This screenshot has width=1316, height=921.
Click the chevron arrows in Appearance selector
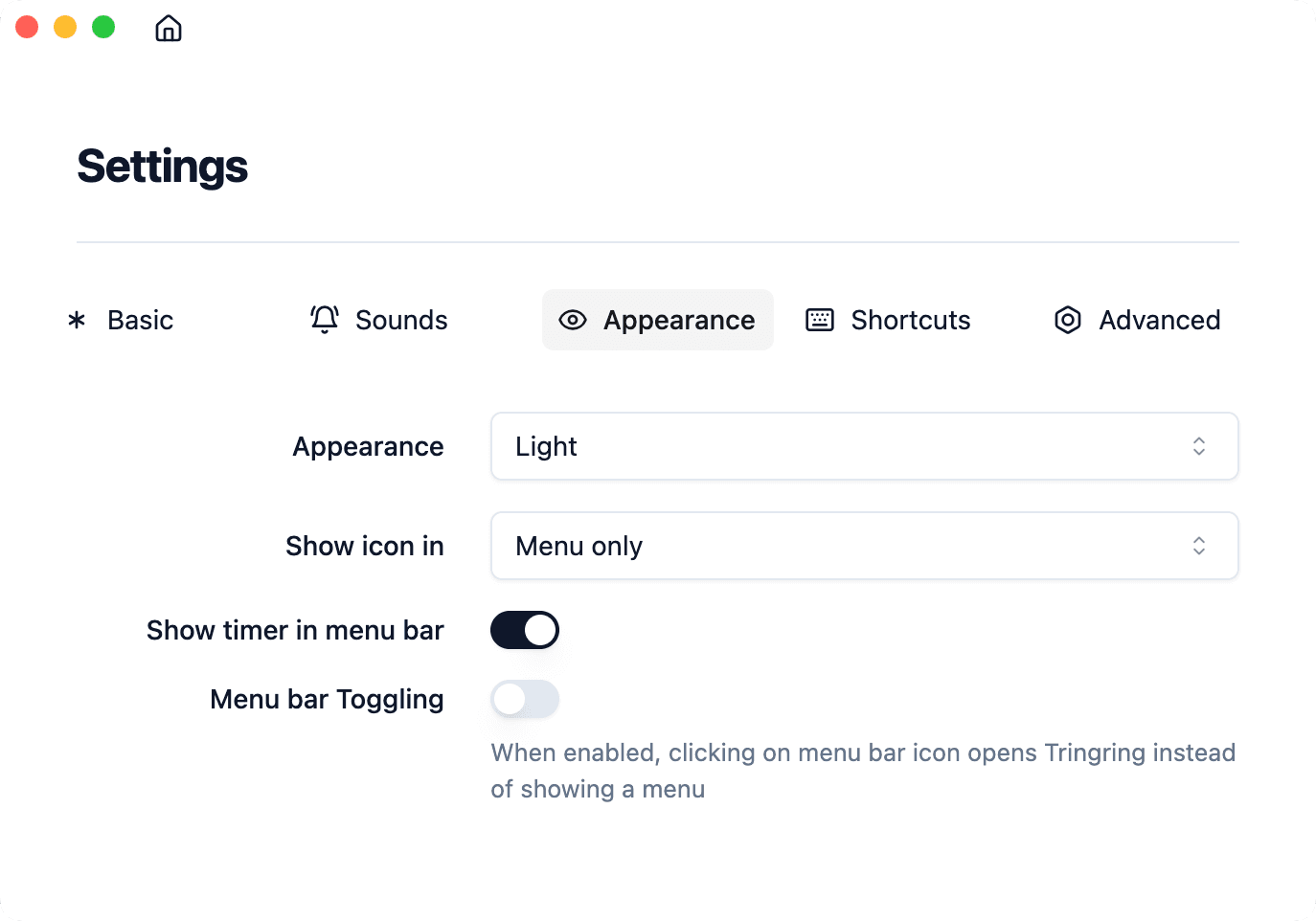1198,446
